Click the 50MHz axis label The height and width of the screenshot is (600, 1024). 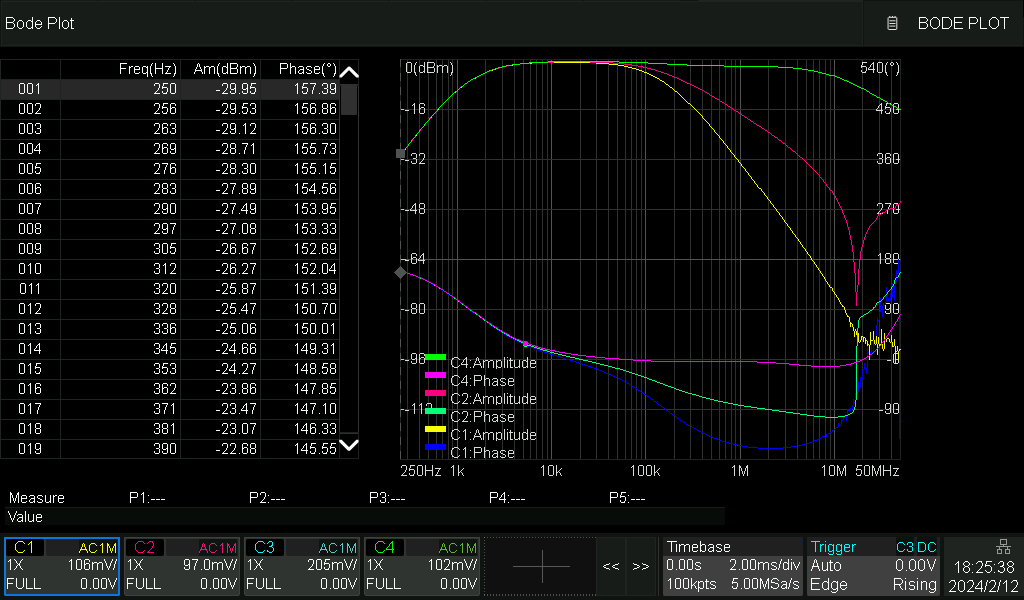click(x=878, y=471)
